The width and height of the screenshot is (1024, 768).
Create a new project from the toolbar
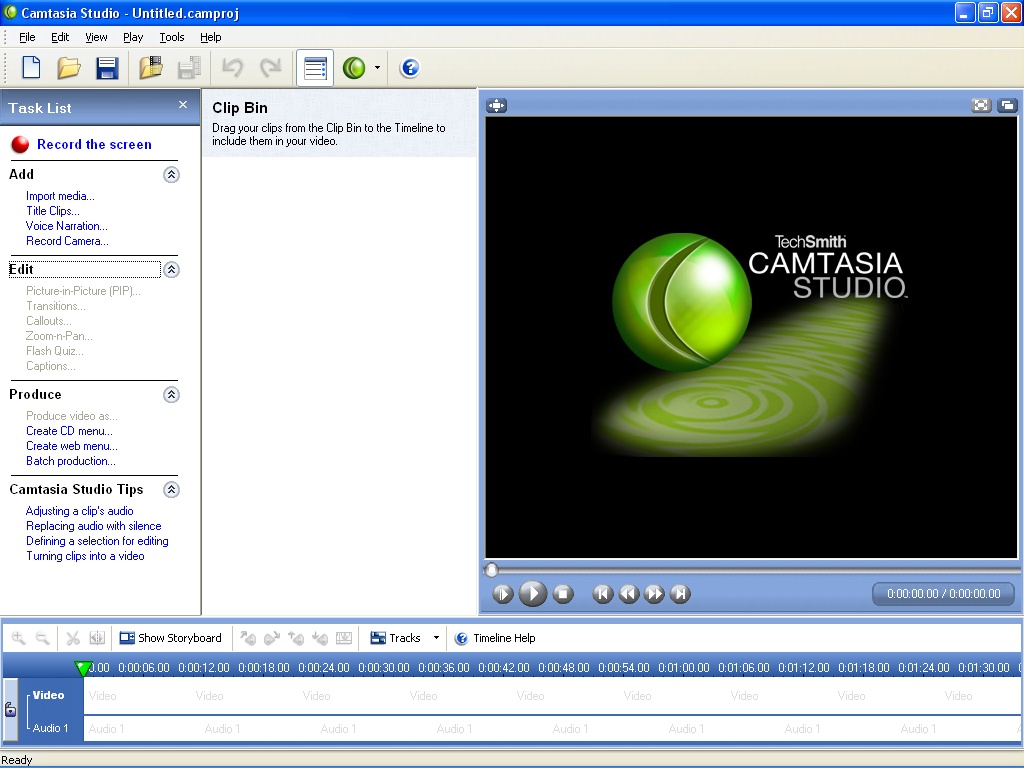tap(31, 68)
